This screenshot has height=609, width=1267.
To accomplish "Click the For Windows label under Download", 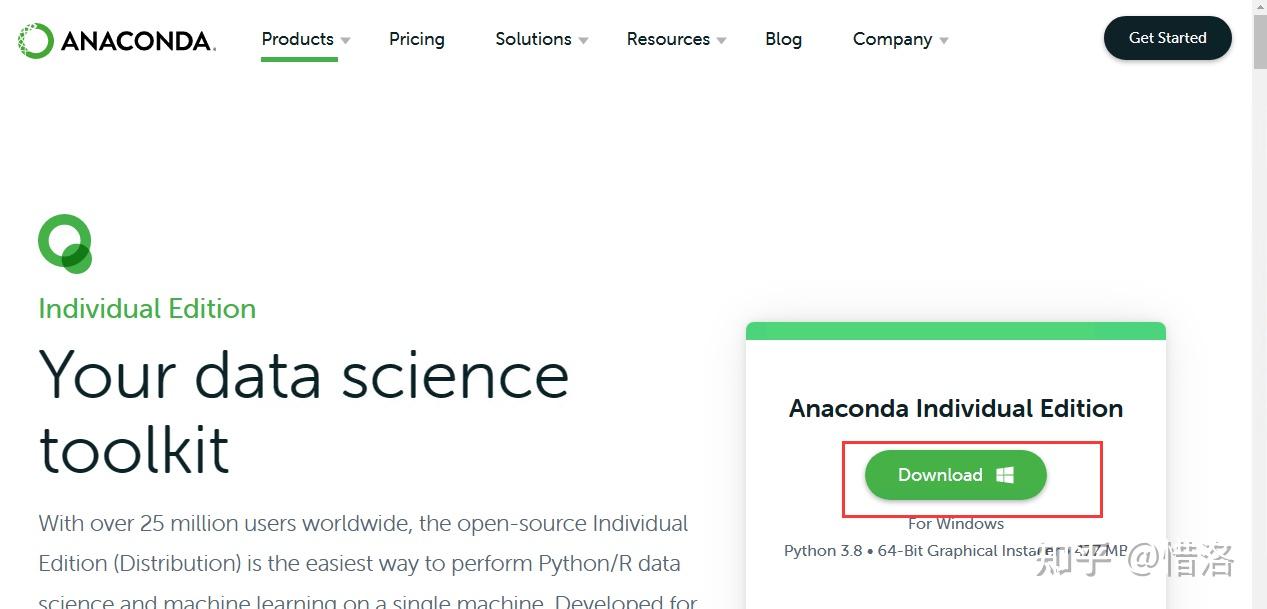I will 955,523.
